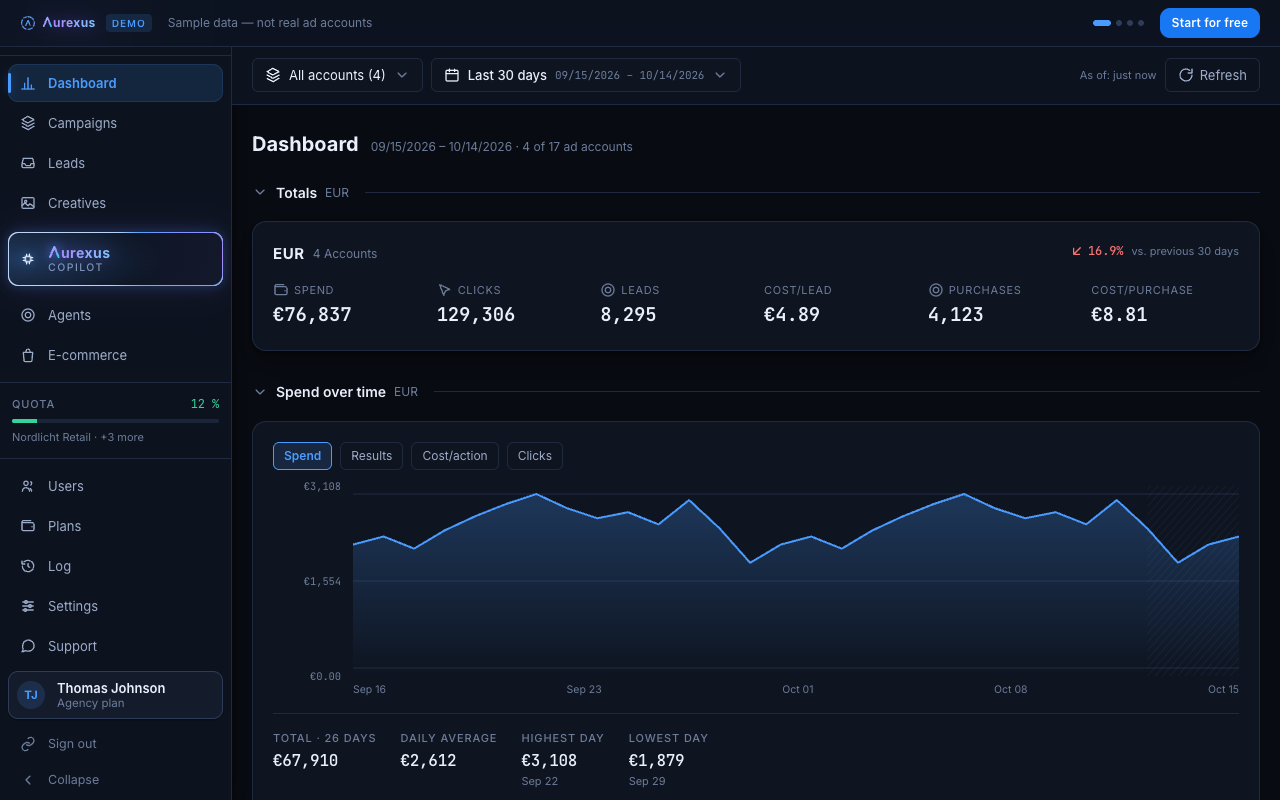Open Creatives via its image icon

[28, 203]
